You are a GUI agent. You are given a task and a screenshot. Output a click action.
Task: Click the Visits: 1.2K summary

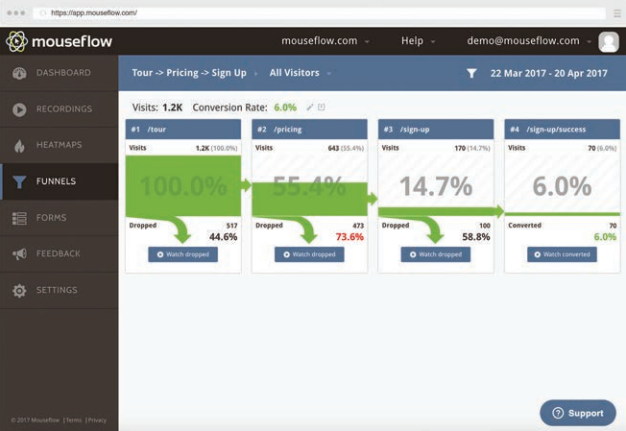click(x=157, y=107)
